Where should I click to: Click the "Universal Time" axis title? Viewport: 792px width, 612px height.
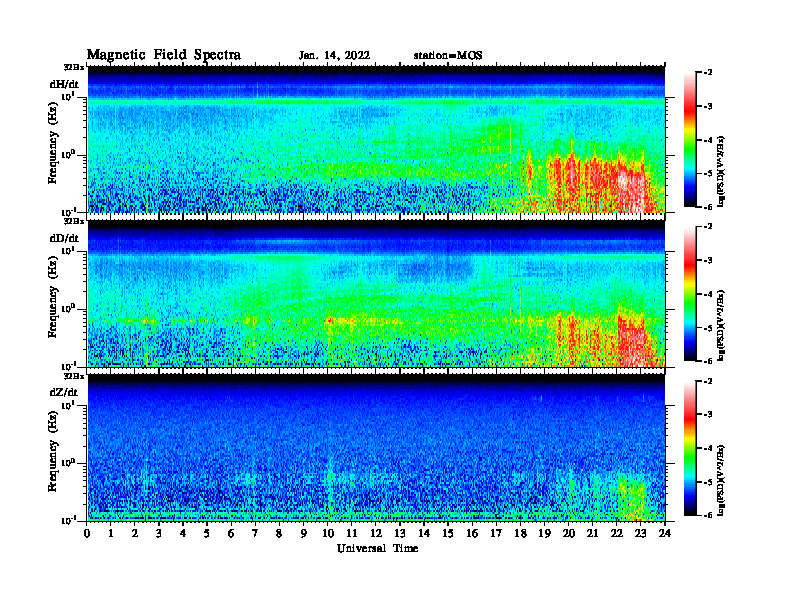tap(377, 548)
